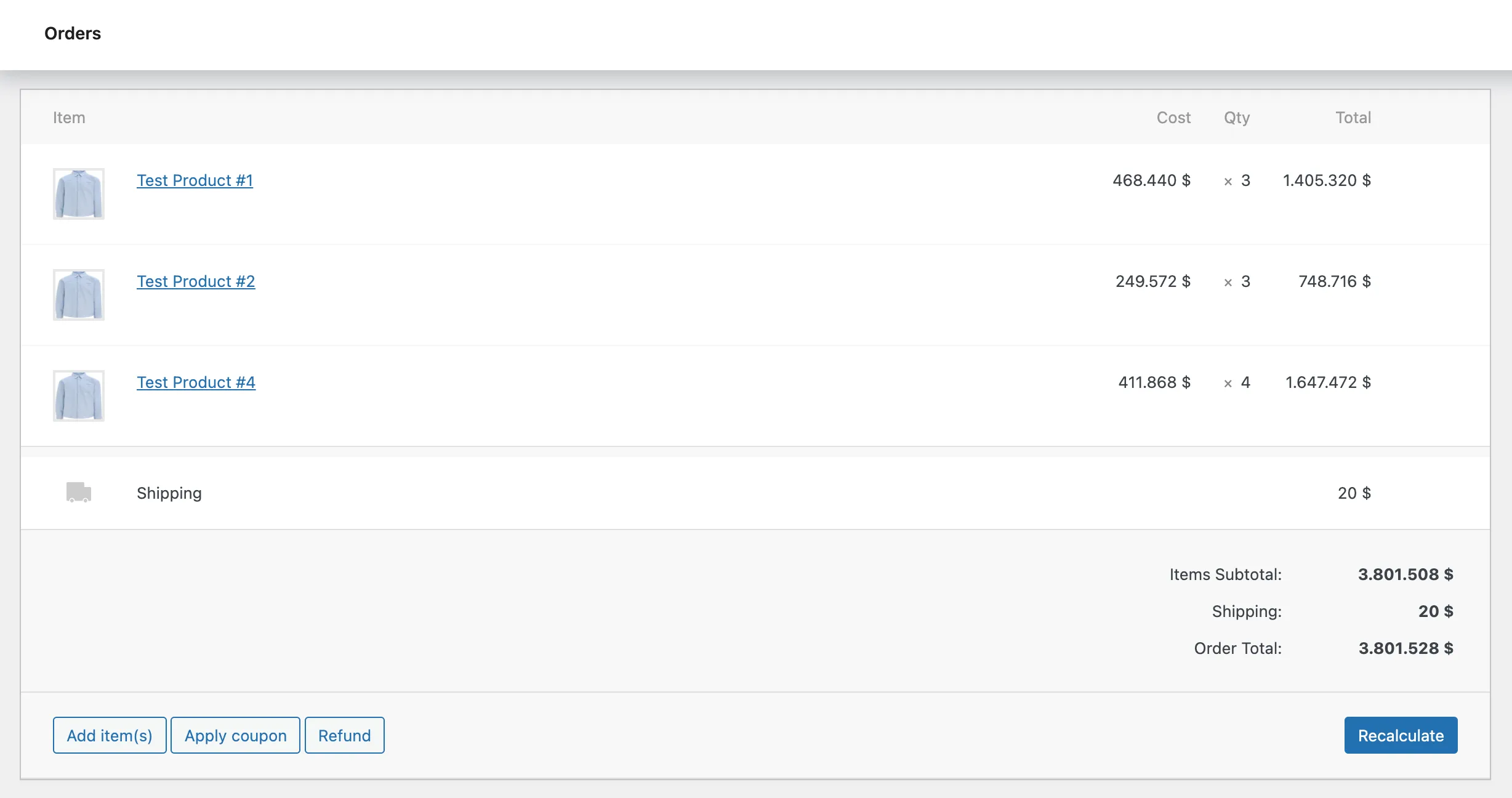The image size is (1512, 798).
Task: Click the Order Total amount 3.801.528 $
Action: click(1405, 648)
